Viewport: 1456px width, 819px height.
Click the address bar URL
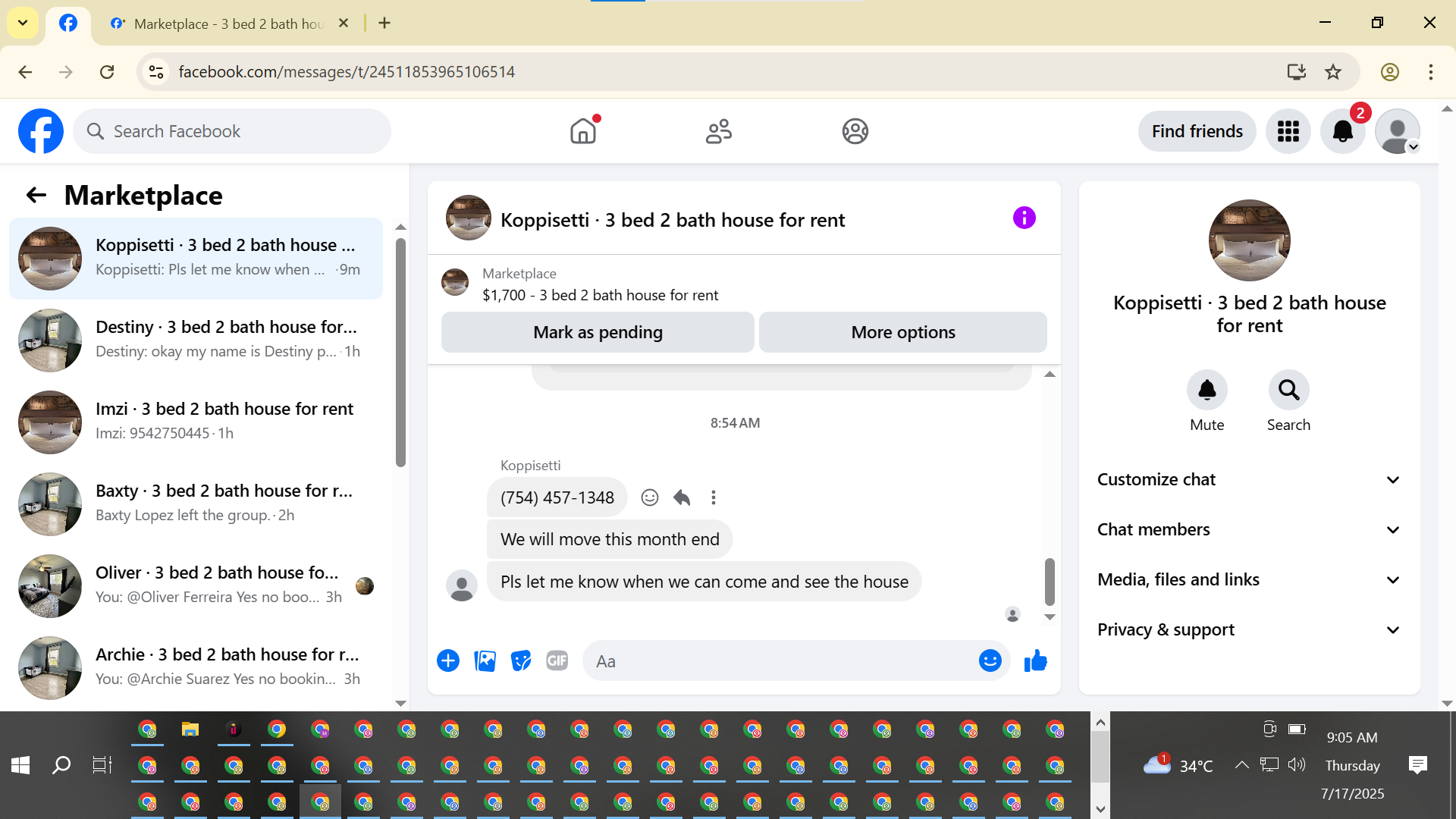[347, 72]
